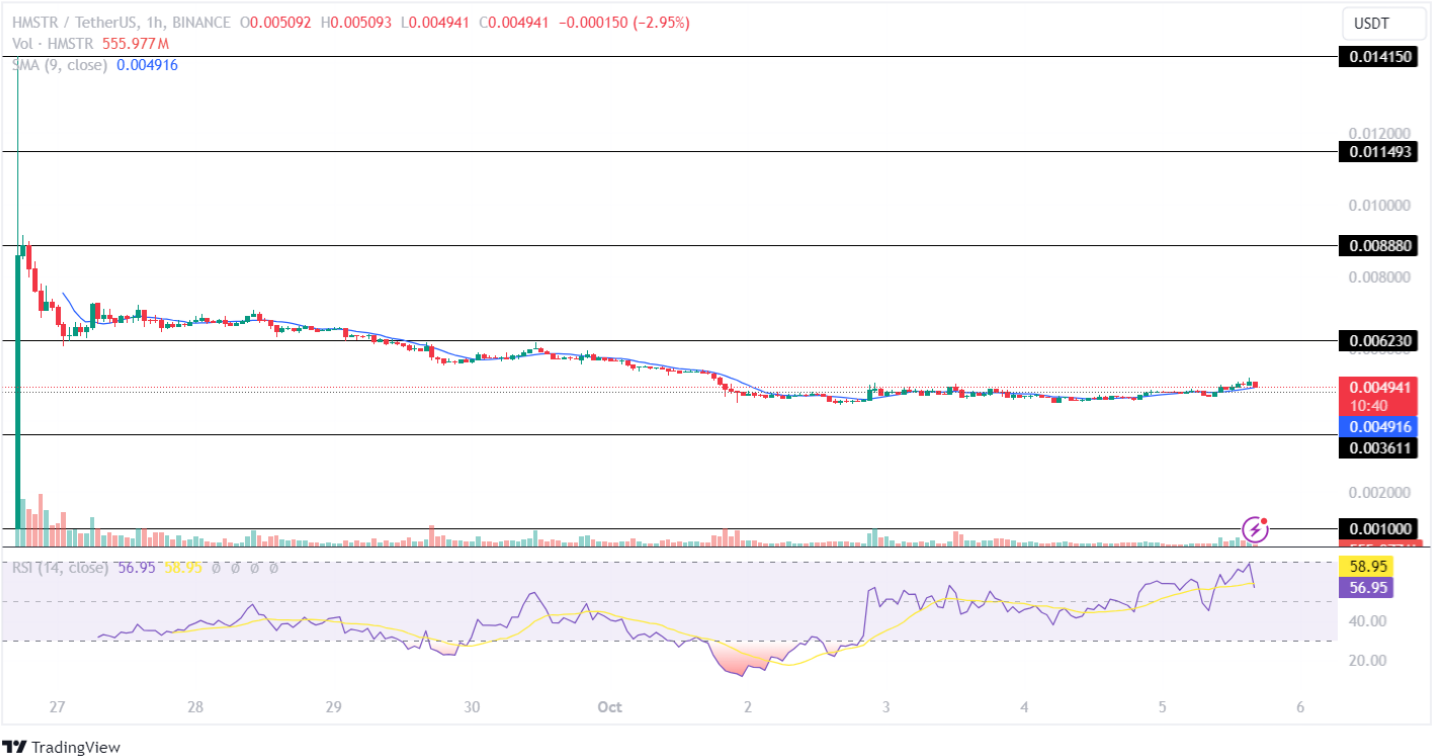Click the date label 6 on time axis

point(1300,707)
